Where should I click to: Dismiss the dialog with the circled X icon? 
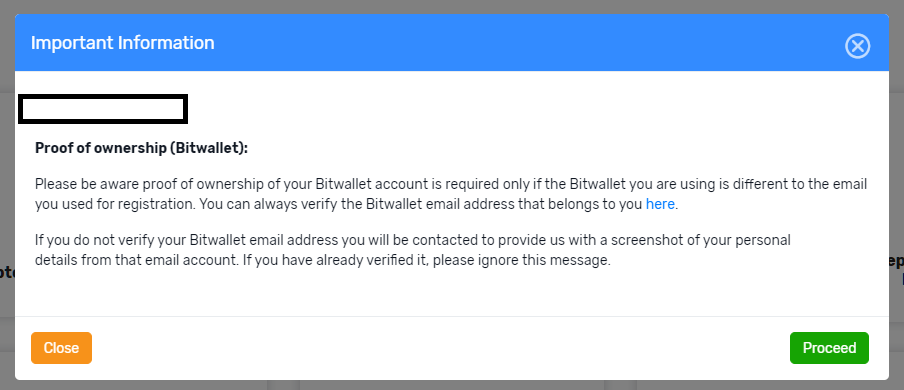[x=857, y=46]
